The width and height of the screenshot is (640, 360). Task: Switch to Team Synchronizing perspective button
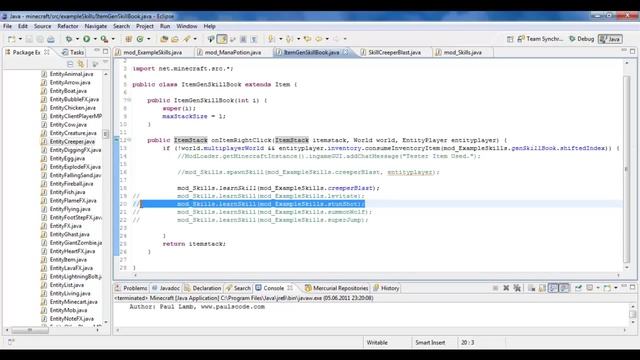[540, 39]
